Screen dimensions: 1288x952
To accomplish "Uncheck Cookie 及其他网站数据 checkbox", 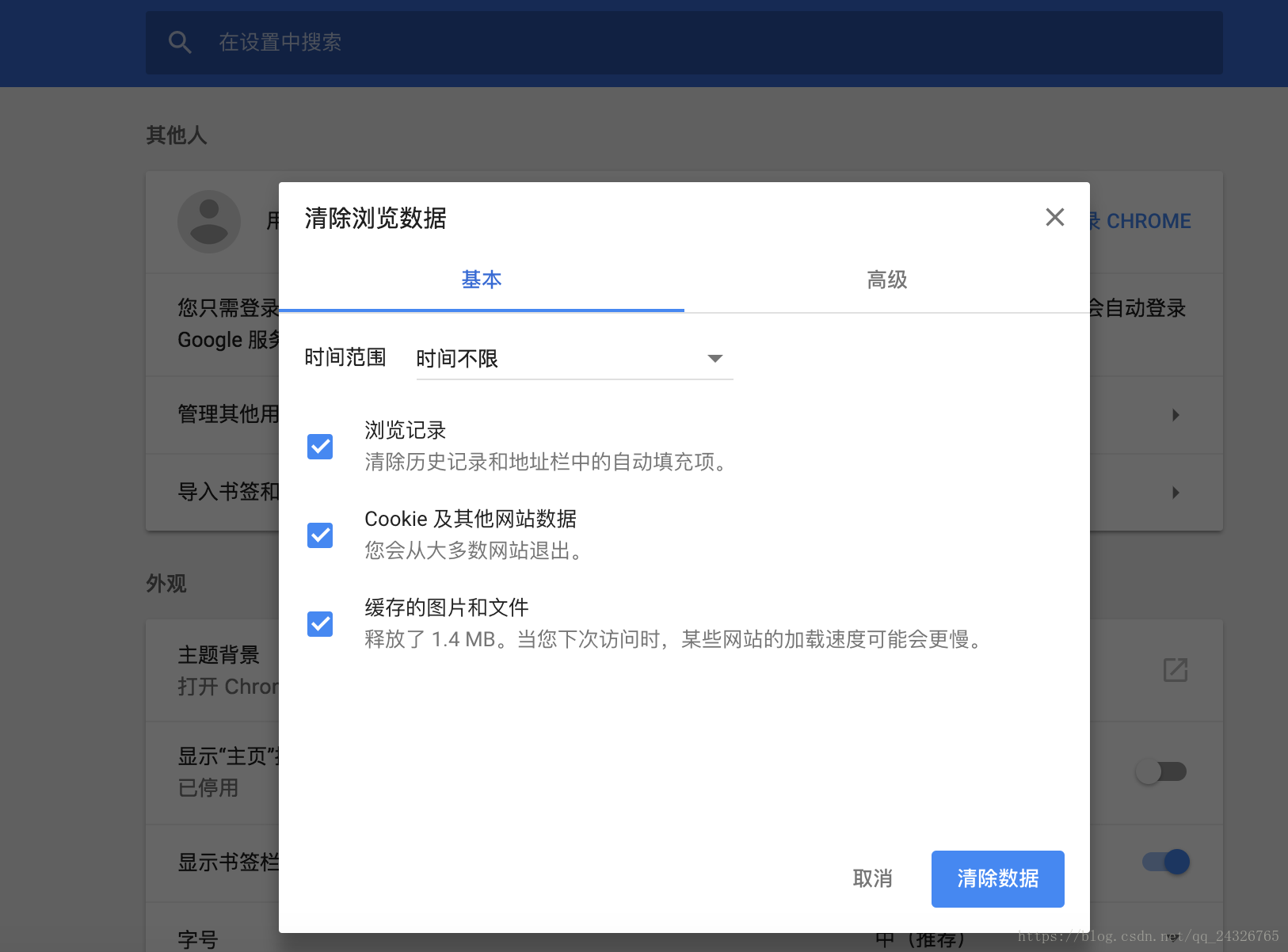I will coord(320,535).
